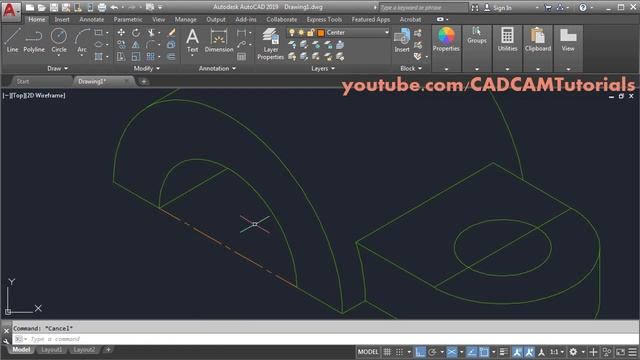Screen dimensions: 640x360
Task: Click the Insert block icon
Action: point(402,40)
